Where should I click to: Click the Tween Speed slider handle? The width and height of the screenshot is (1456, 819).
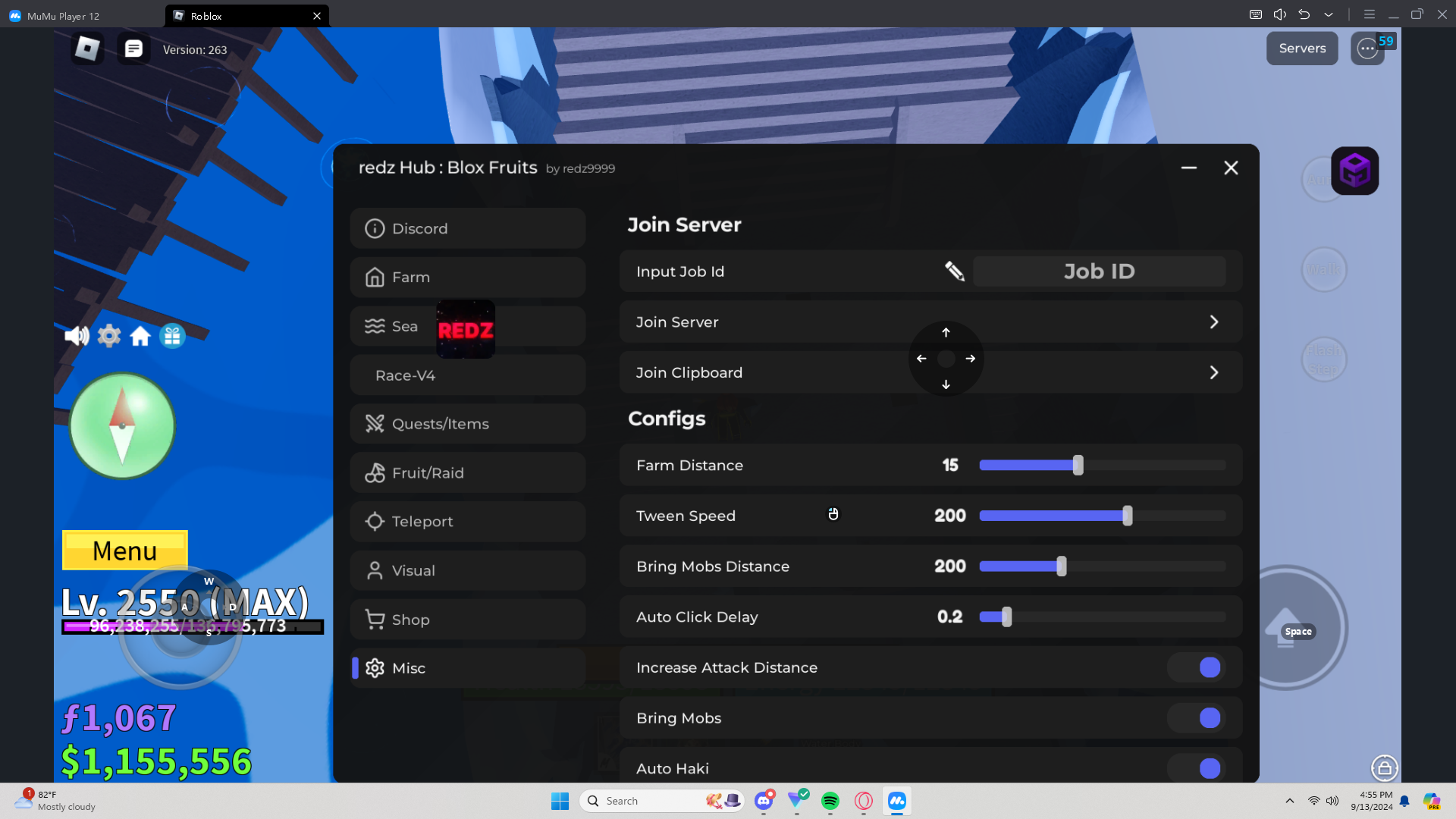click(1128, 516)
